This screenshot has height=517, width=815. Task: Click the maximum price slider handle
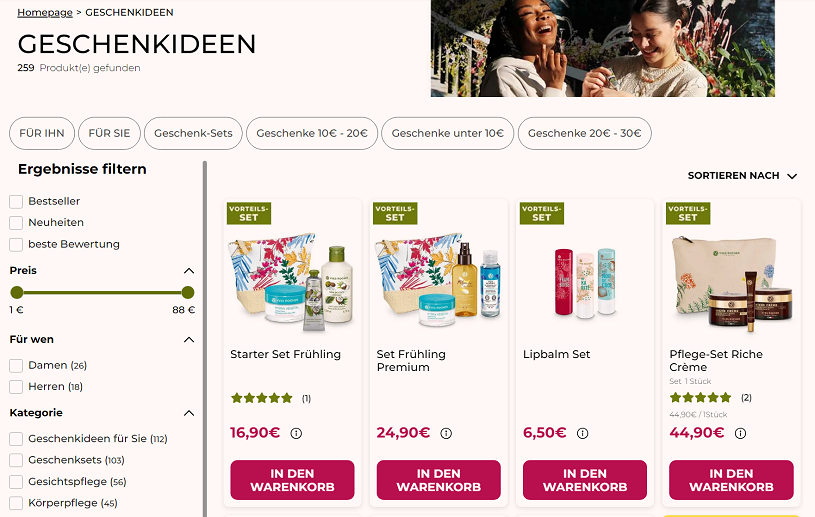pyautogui.click(x=188, y=293)
